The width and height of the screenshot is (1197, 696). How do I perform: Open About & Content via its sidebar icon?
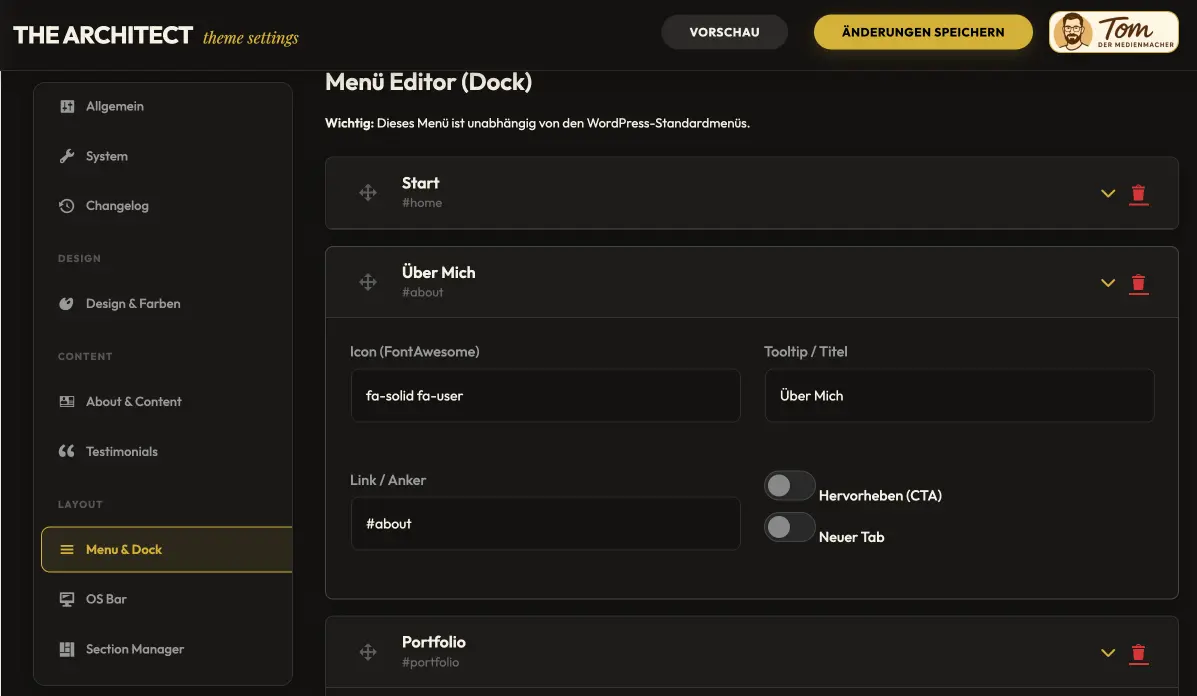tap(67, 401)
